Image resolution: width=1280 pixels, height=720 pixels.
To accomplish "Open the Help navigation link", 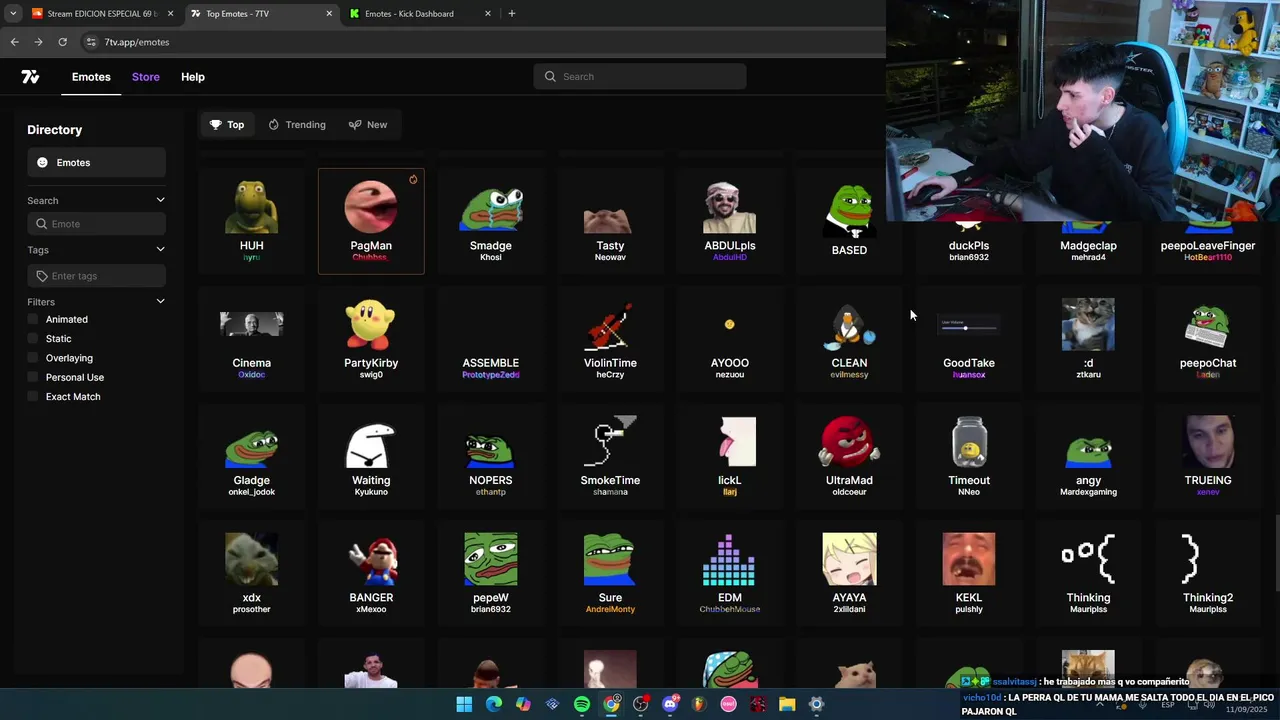I will tap(193, 77).
